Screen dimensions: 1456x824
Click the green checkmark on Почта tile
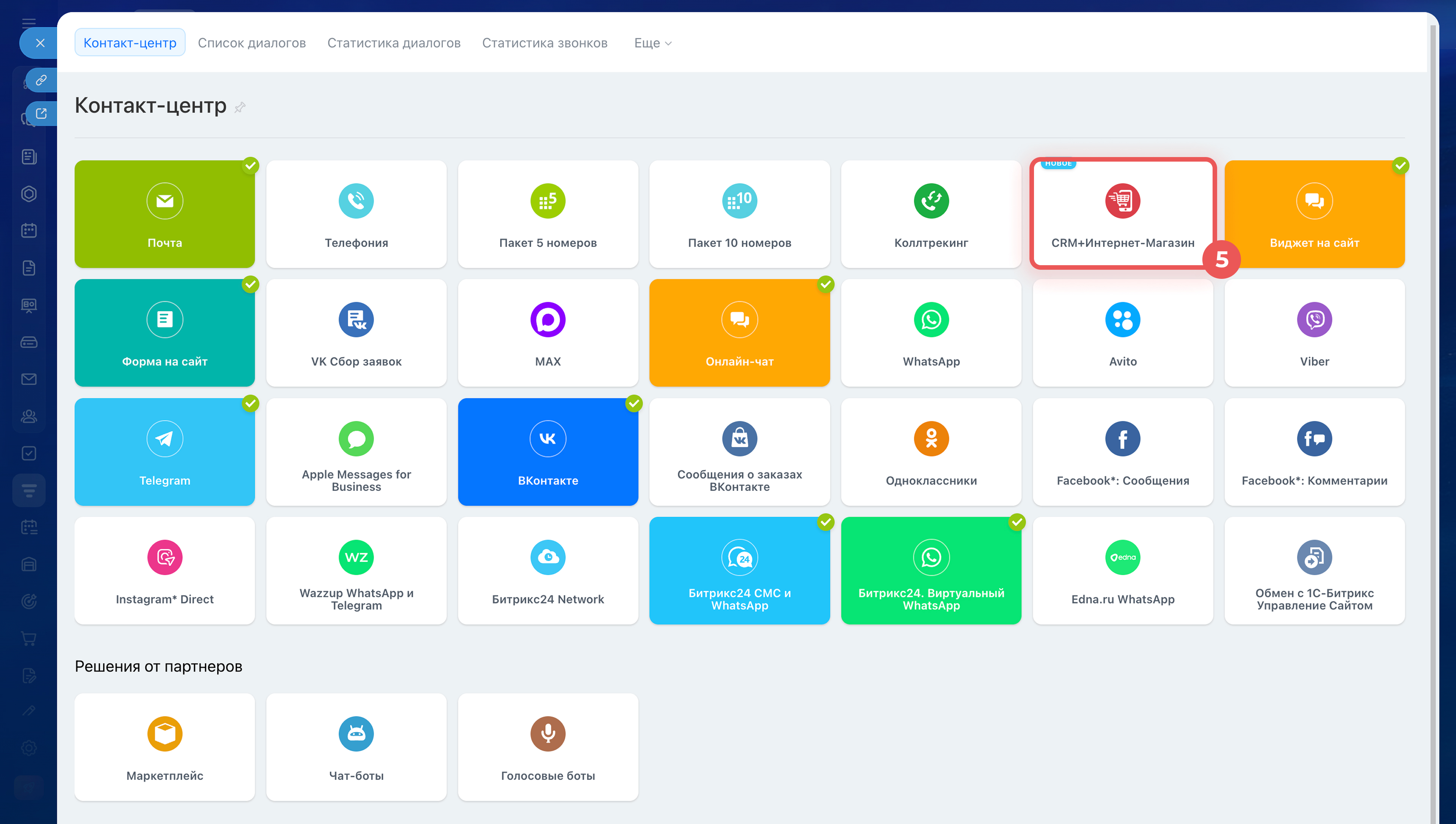(x=251, y=165)
